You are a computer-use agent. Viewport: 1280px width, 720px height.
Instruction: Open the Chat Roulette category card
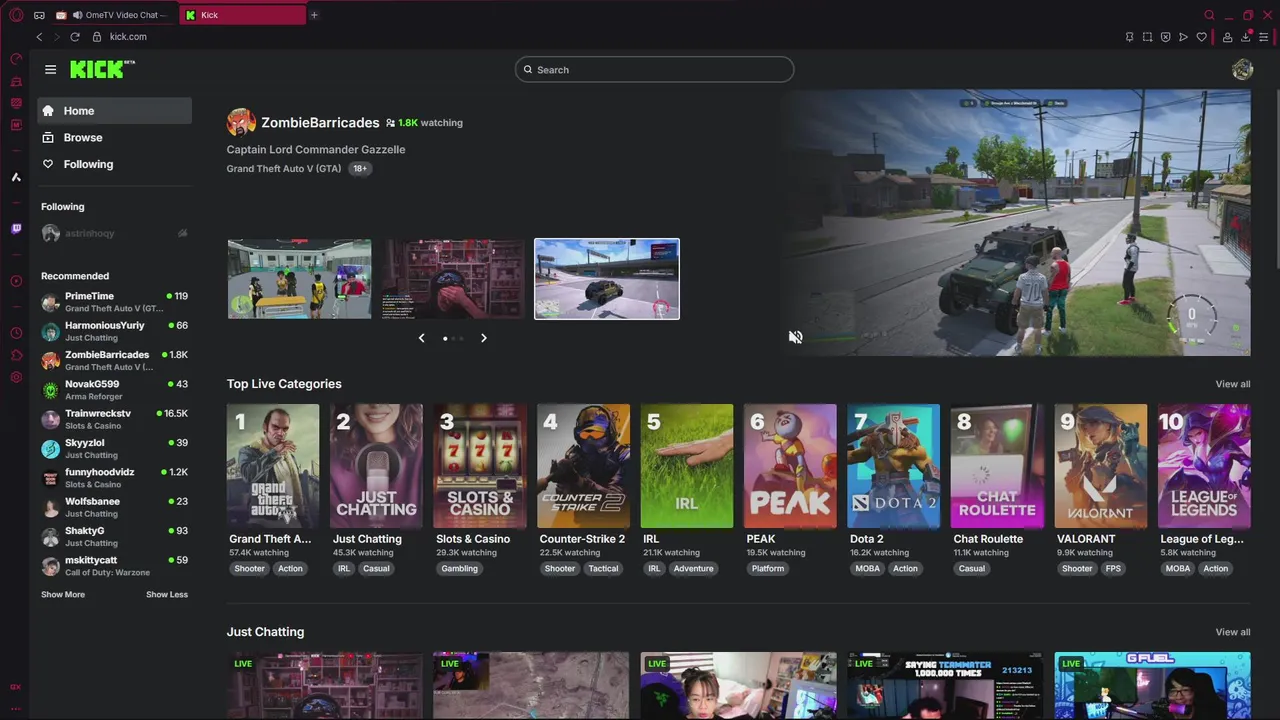click(x=997, y=466)
